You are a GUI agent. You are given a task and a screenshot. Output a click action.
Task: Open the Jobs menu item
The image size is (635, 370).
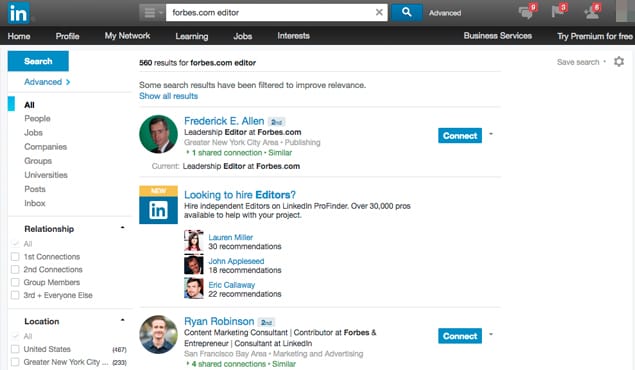point(243,36)
